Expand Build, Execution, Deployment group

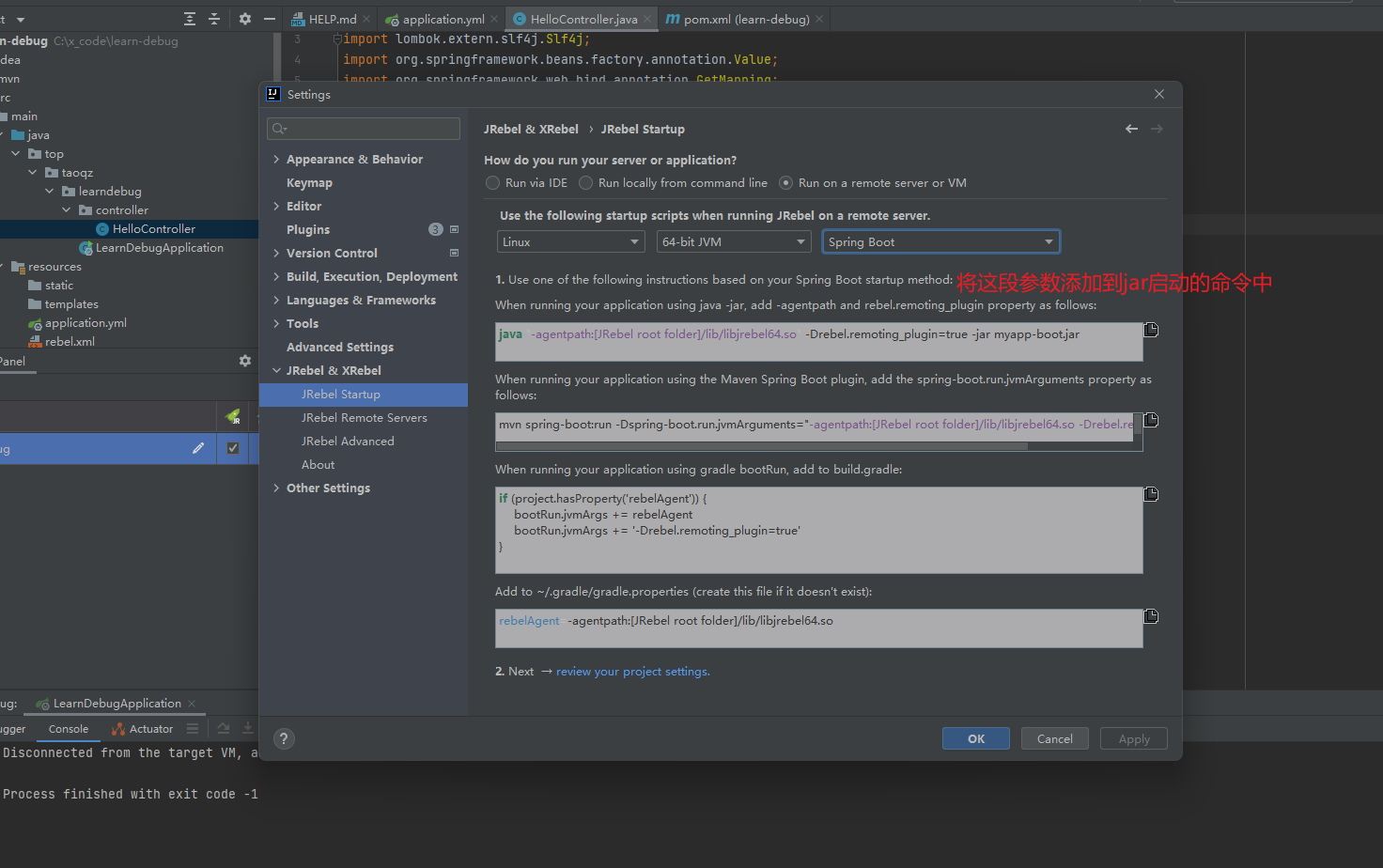click(x=276, y=276)
